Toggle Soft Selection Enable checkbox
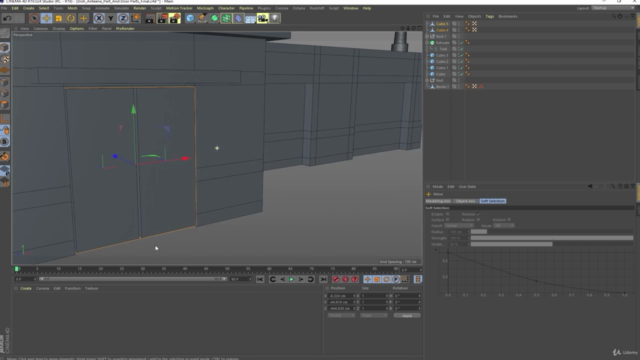 pyautogui.click(x=448, y=214)
